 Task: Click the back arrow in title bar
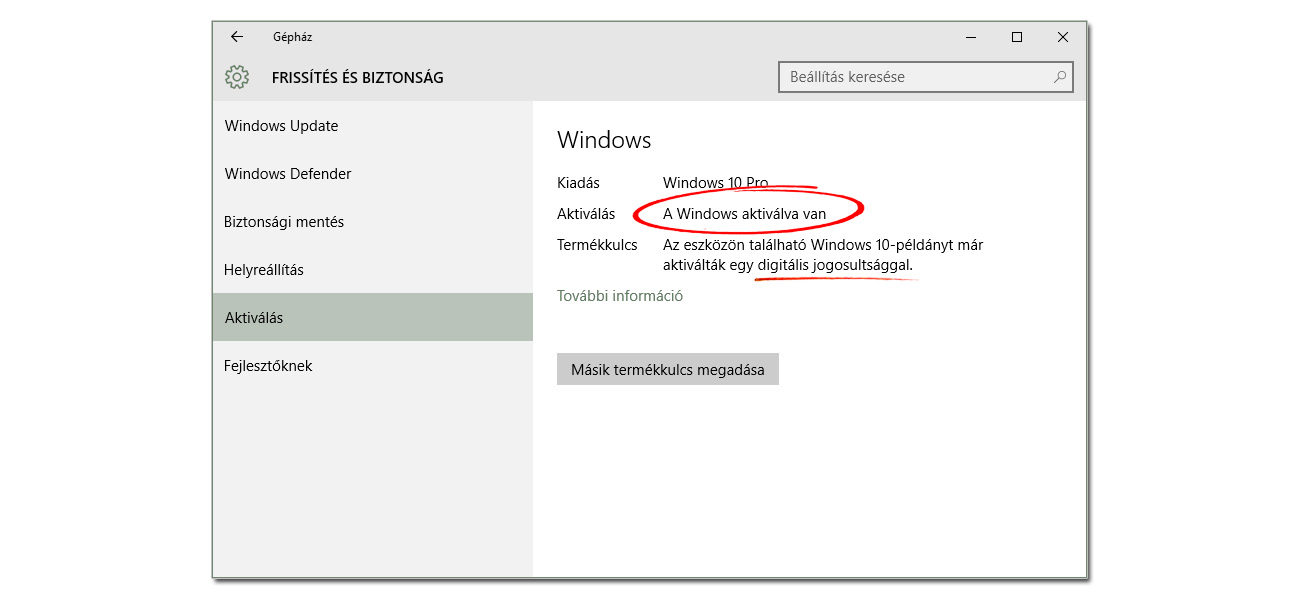point(237,37)
